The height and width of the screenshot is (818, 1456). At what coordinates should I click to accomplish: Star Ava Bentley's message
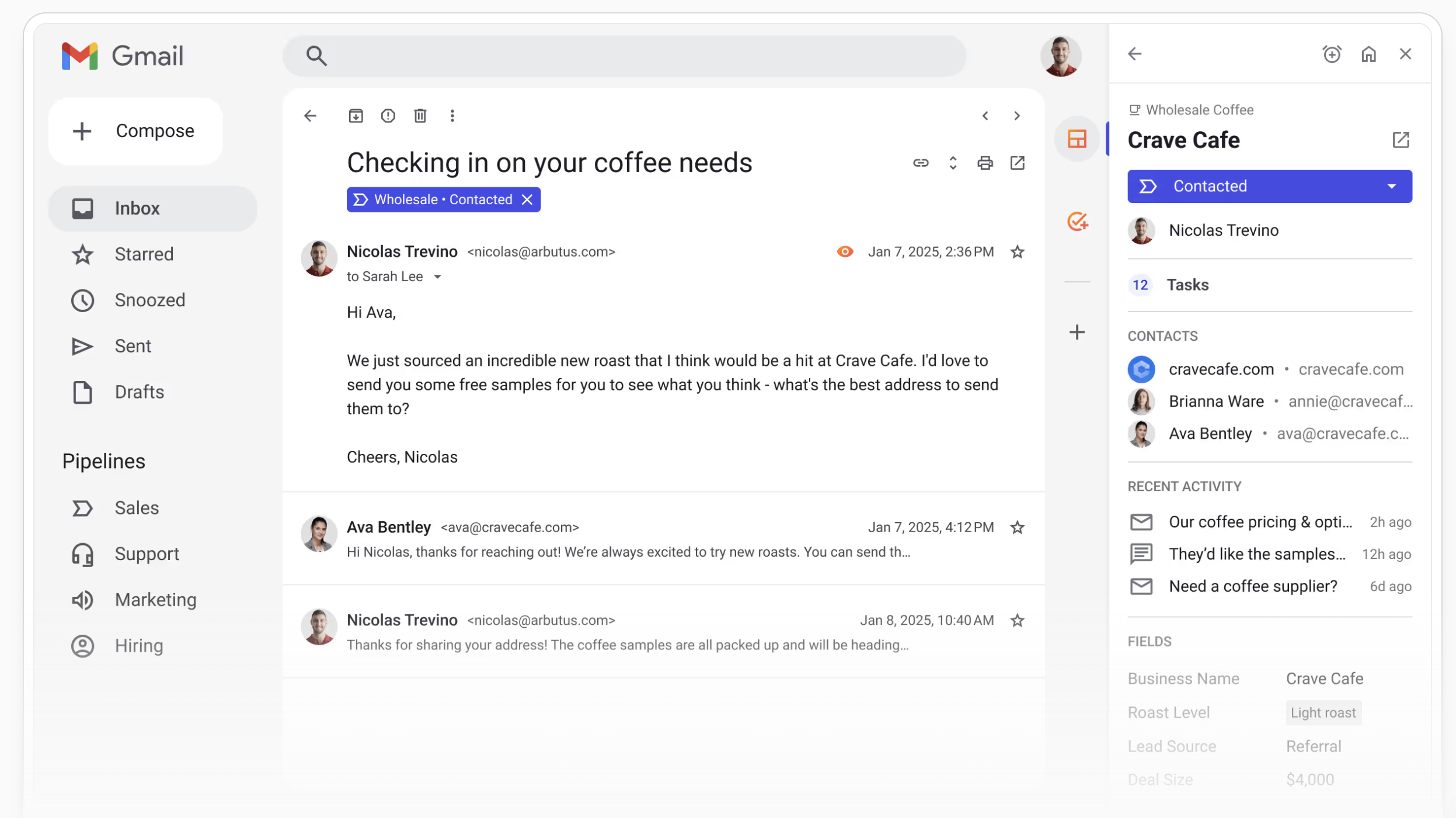pyautogui.click(x=1016, y=527)
